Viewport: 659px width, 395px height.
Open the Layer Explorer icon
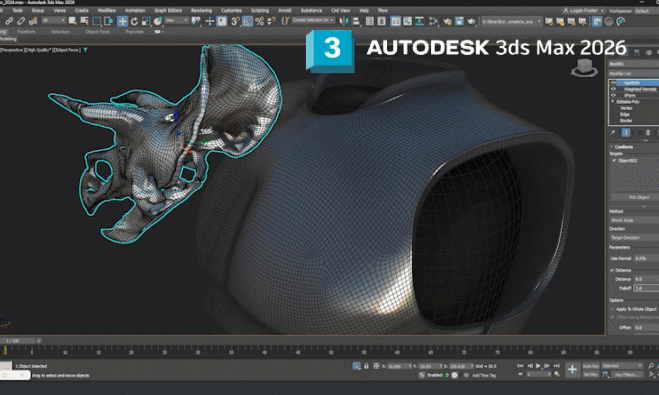(382, 21)
